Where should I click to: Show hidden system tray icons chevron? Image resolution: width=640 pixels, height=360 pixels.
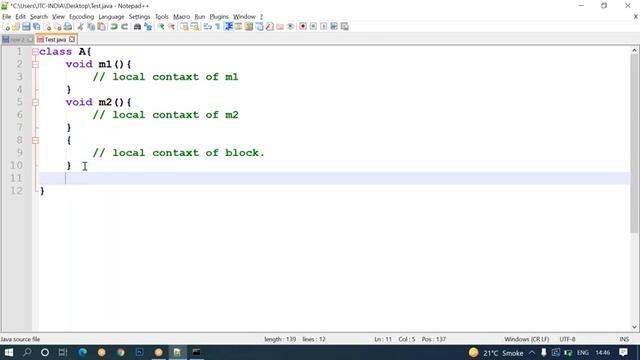click(x=532, y=353)
